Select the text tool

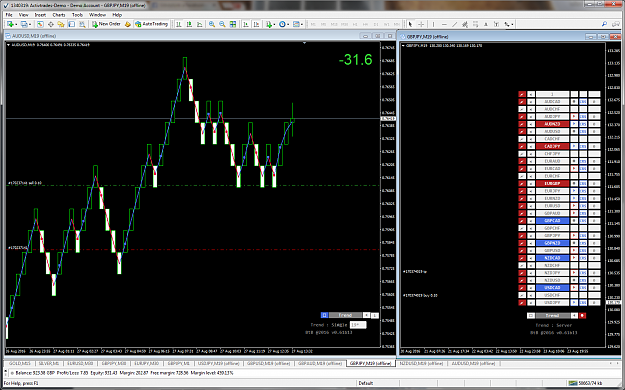point(485,24)
